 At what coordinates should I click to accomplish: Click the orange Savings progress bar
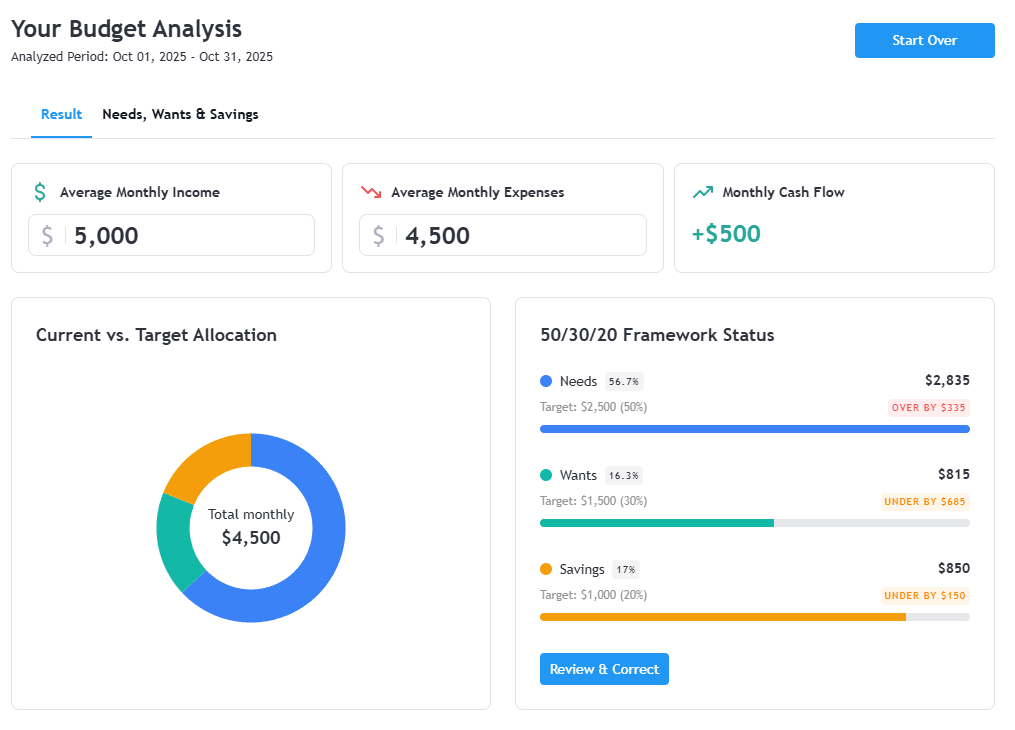(x=722, y=617)
